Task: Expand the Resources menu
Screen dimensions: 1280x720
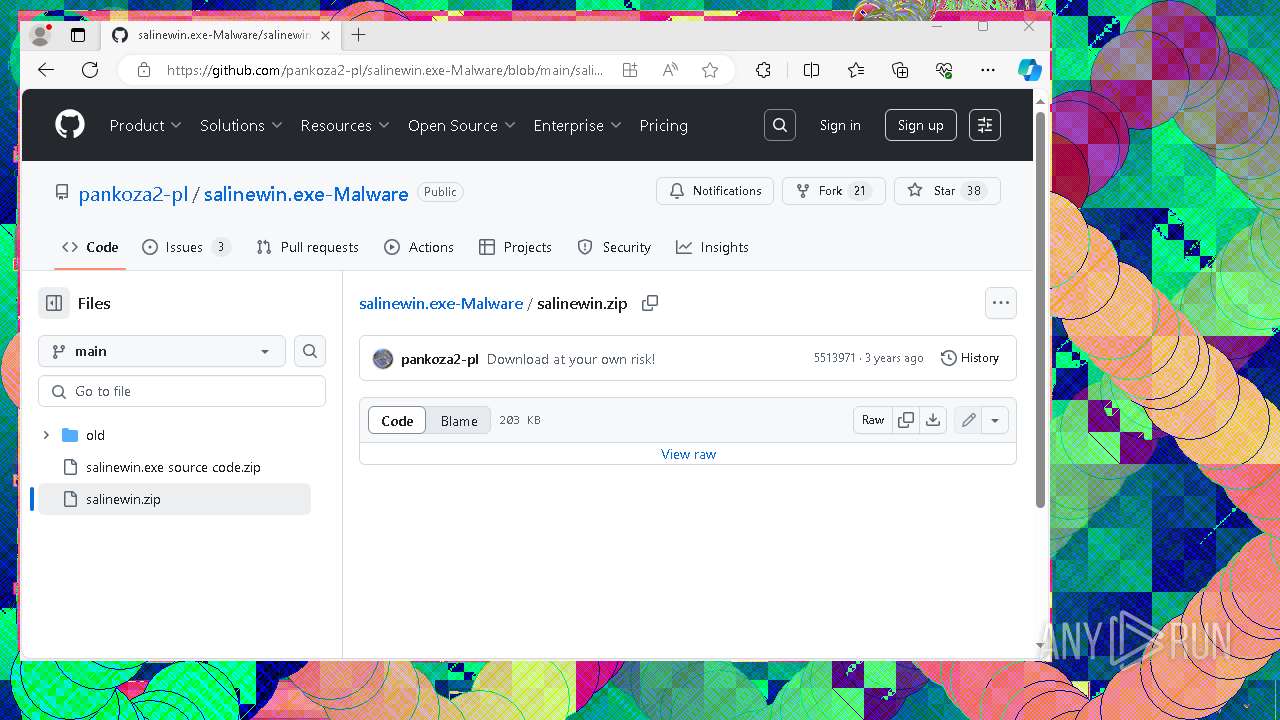Action: [x=345, y=125]
